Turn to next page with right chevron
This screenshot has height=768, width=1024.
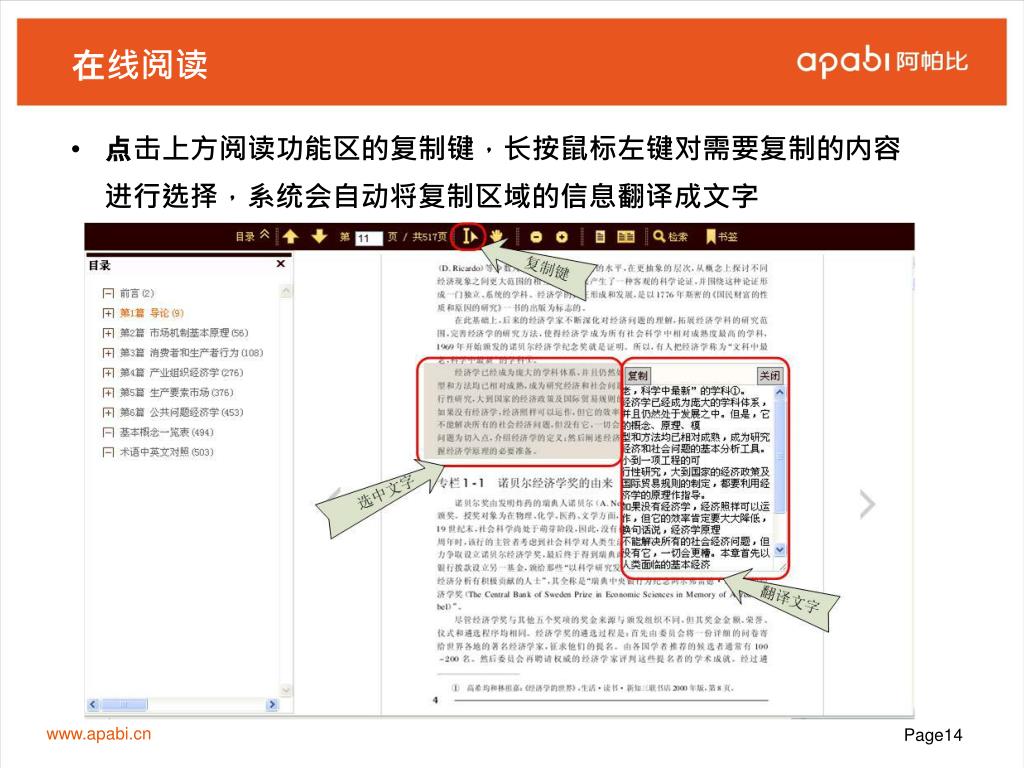867,504
